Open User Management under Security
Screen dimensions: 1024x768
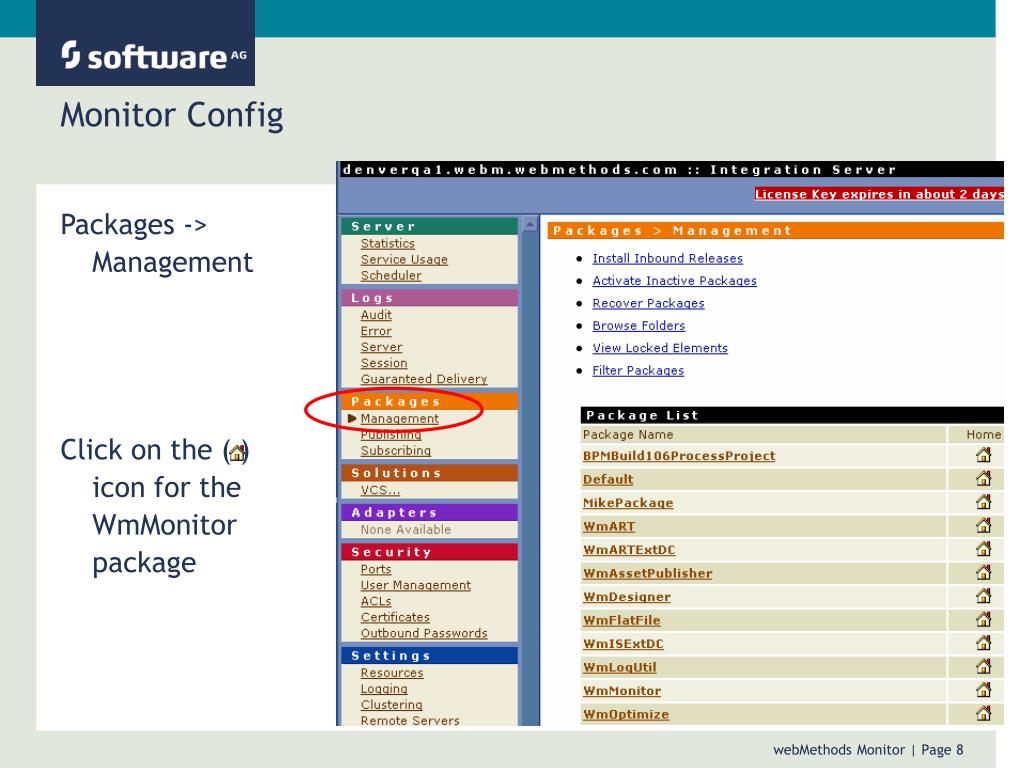click(415, 585)
